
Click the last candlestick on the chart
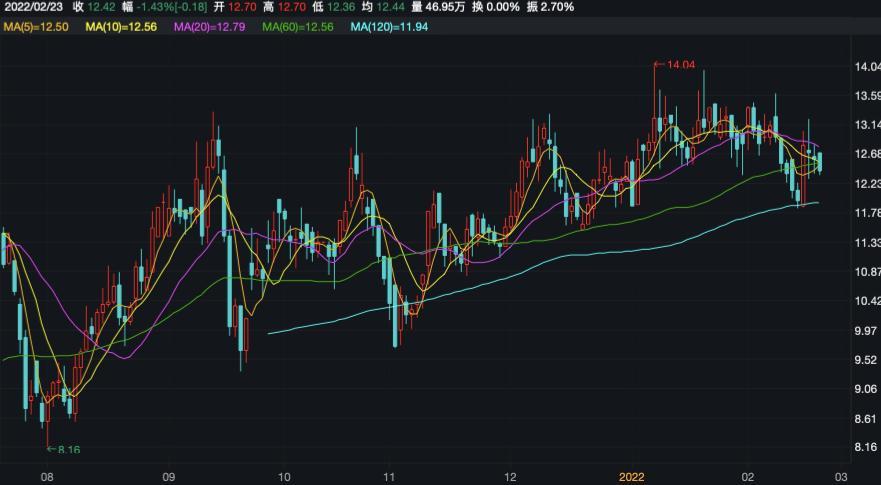(820, 161)
